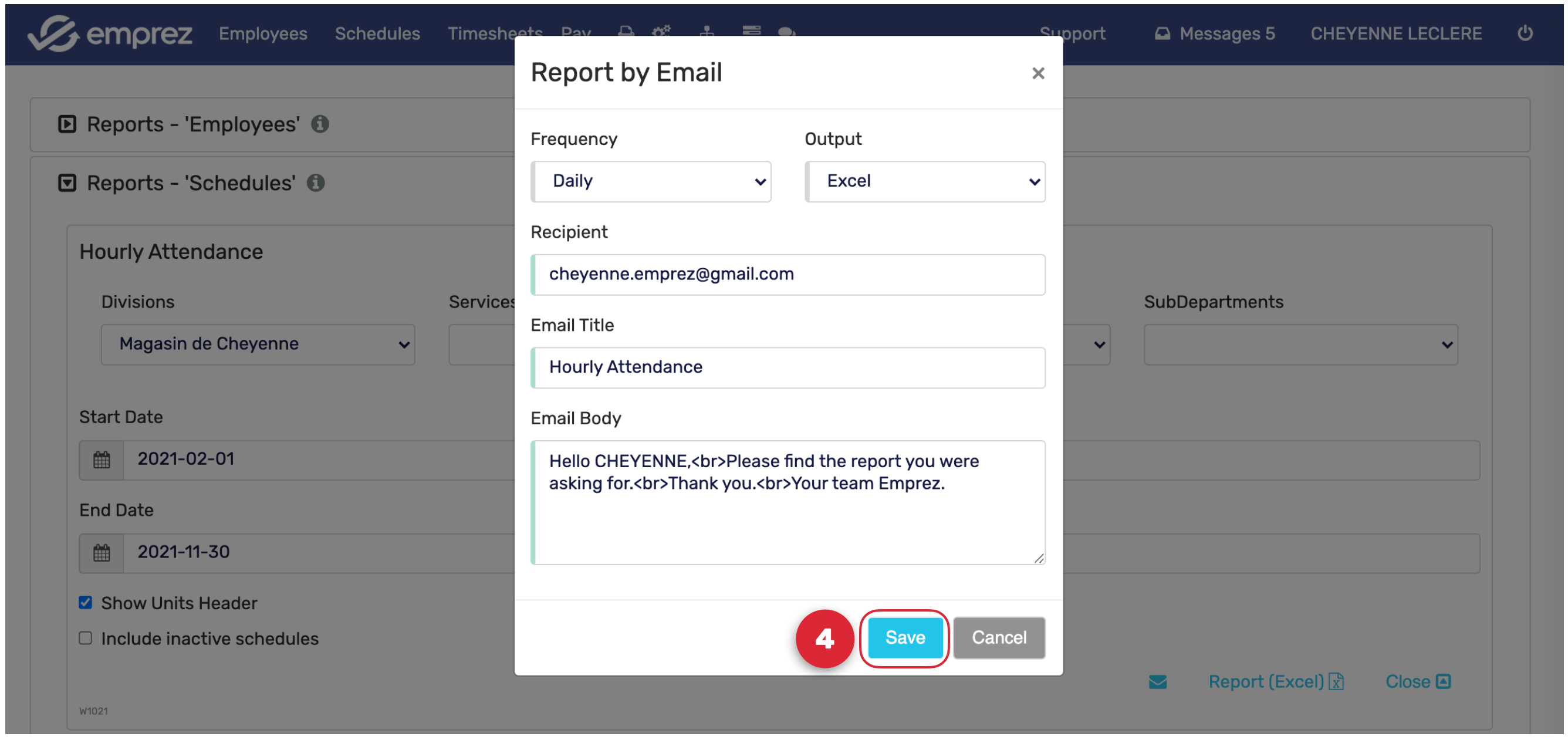Enable Include inactive schedules checkbox
Viewport: 1568px width, 743px height.
(86, 638)
